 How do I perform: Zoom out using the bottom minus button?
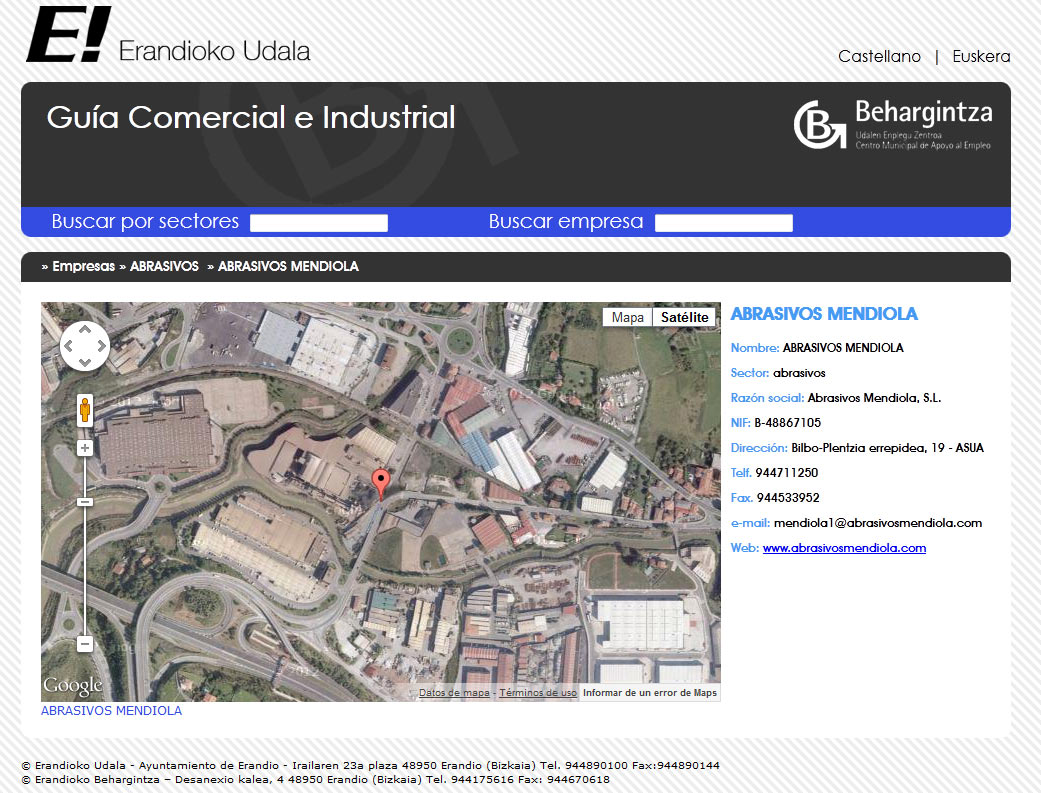pos(85,643)
